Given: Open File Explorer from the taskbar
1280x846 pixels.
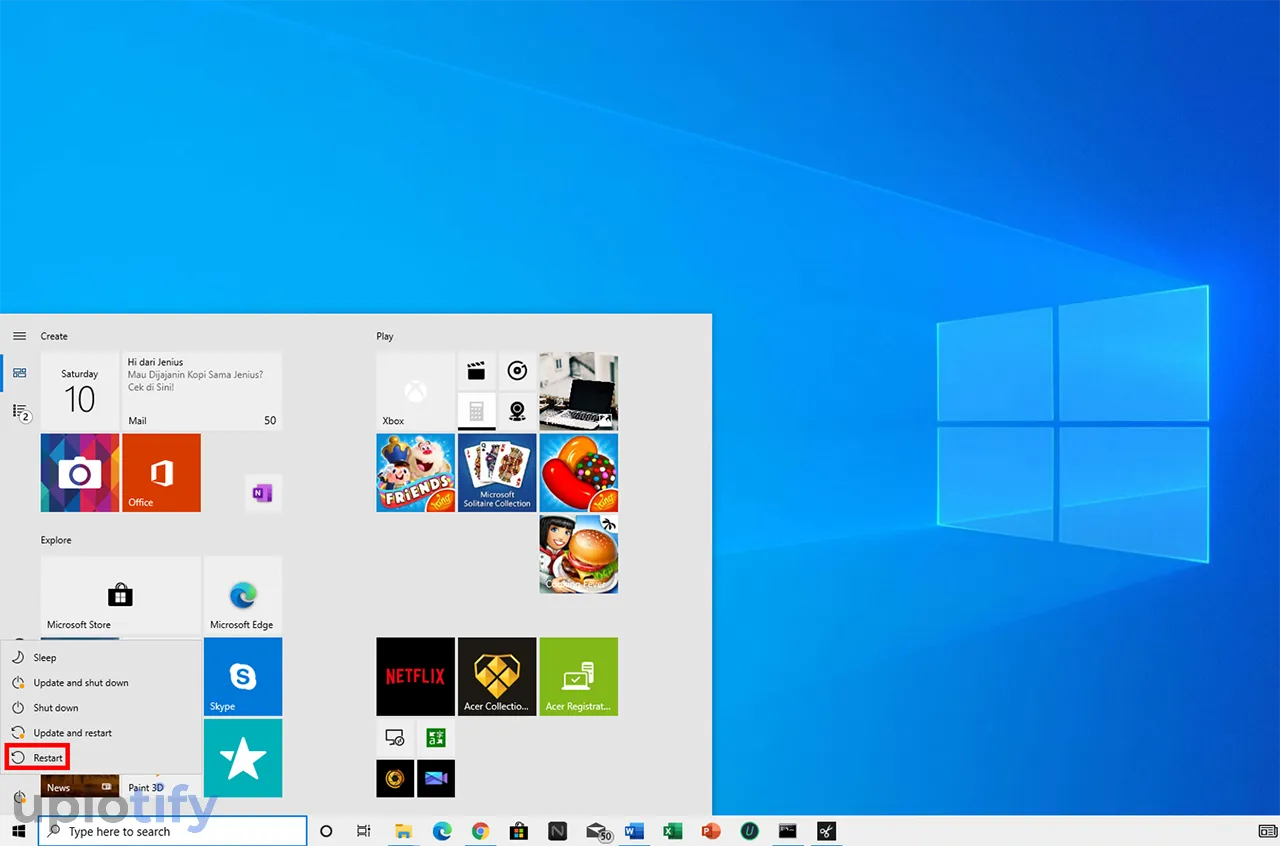Looking at the screenshot, I should click(x=403, y=831).
